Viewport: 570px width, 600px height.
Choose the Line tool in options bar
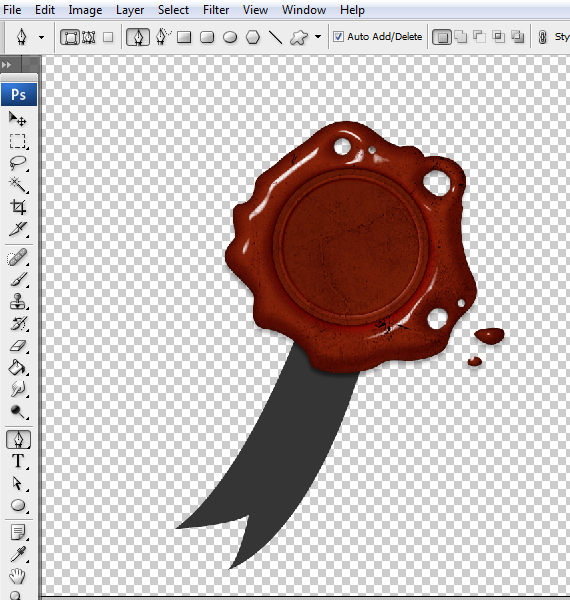pyautogui.click(x=275, y=37)
